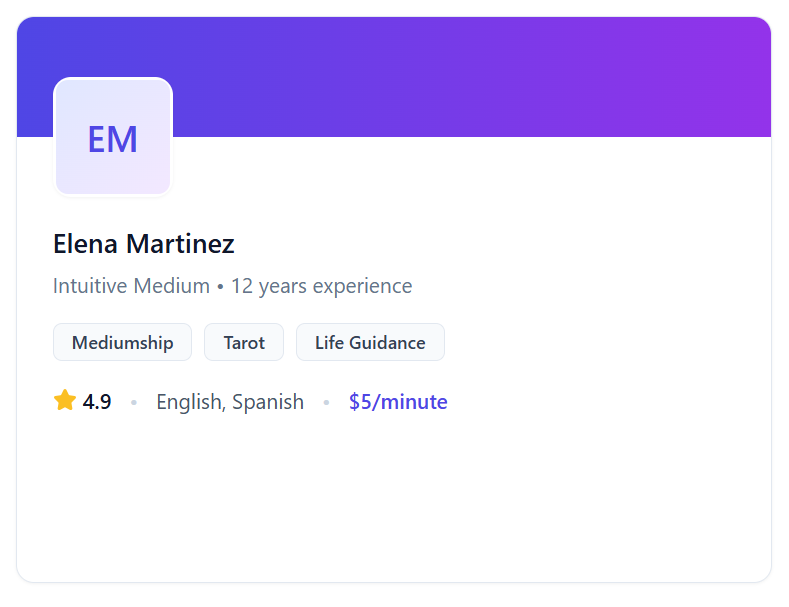
Task: Click the English language label
Action: 190,402
